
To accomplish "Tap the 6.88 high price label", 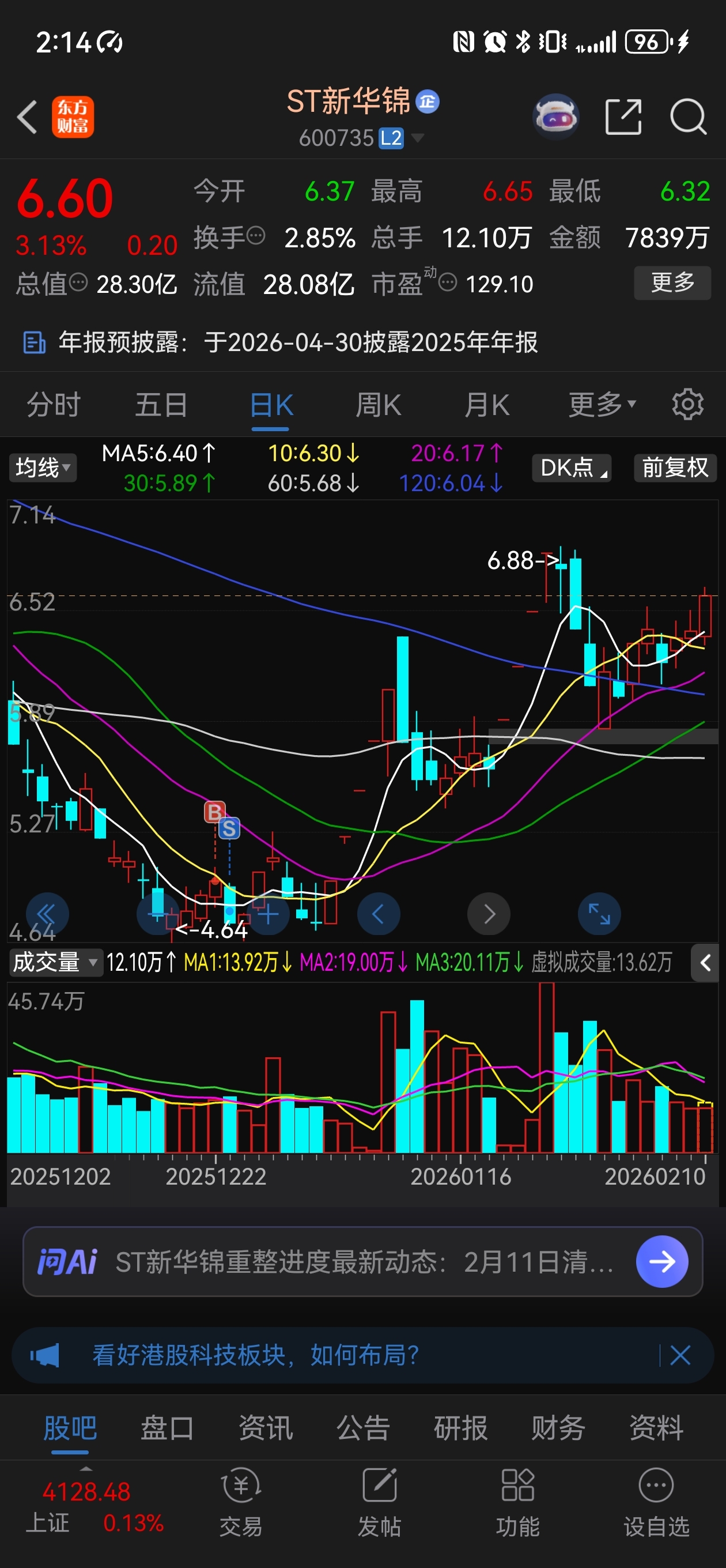I will tap(522, 560).
